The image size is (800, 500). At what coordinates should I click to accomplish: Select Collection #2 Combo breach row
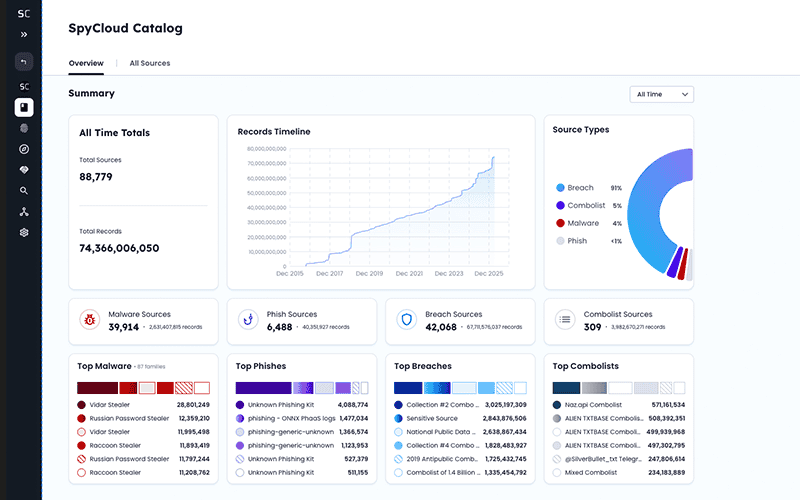pyautogui.click(x=460, y=405)
